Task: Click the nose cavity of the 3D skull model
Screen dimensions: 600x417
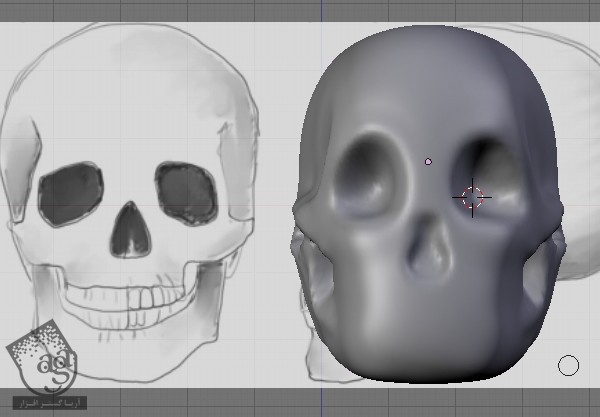Action: (x=428, y=246)
